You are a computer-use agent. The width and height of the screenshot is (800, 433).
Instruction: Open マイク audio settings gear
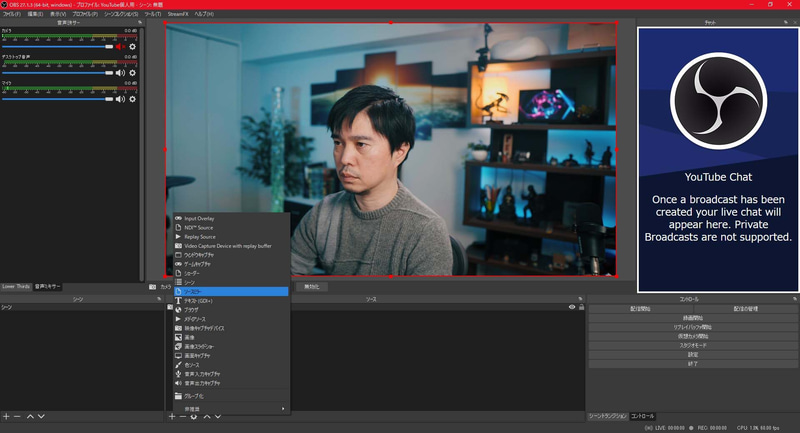(133, 99)
